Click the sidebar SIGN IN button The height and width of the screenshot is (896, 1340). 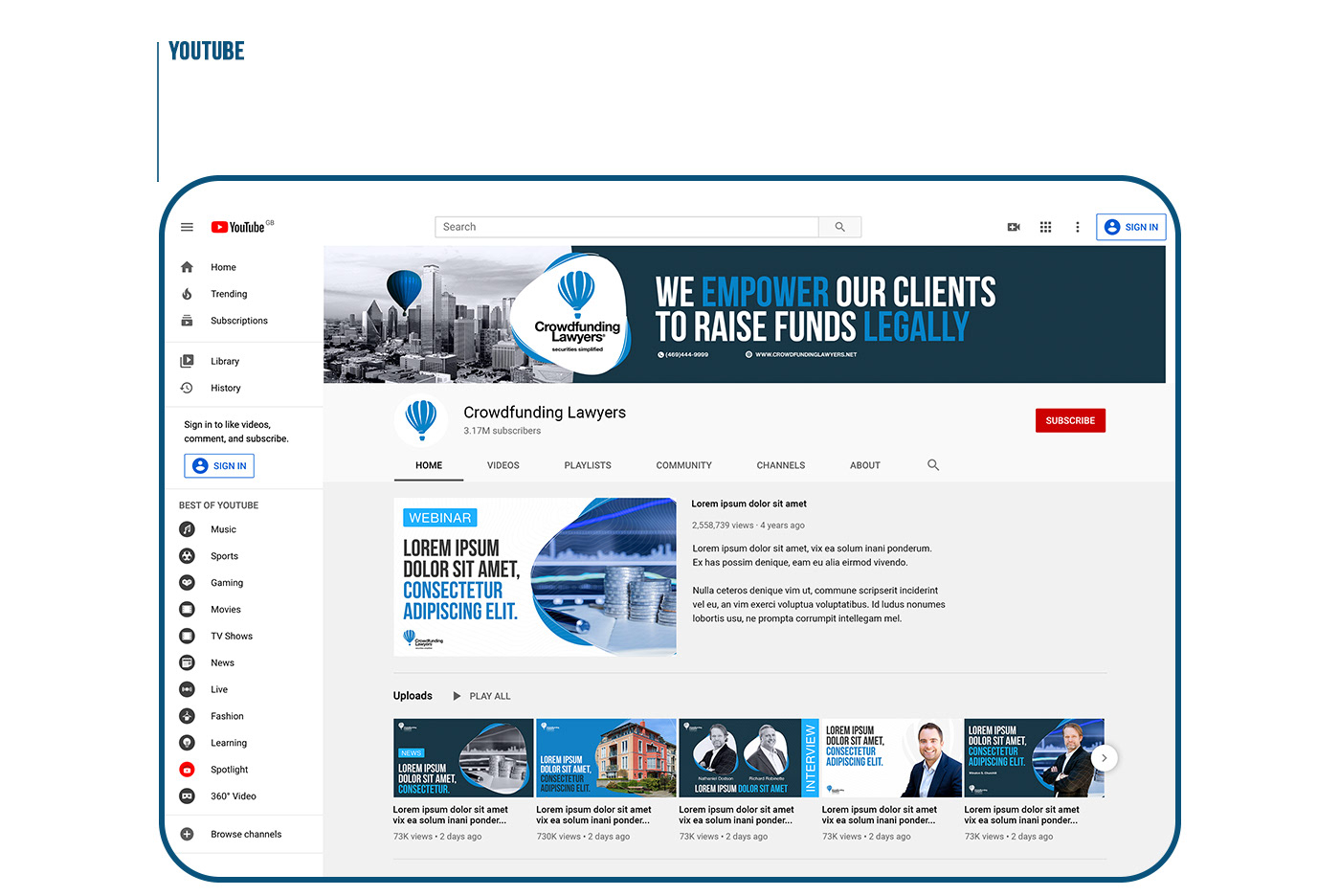(219, 466)
